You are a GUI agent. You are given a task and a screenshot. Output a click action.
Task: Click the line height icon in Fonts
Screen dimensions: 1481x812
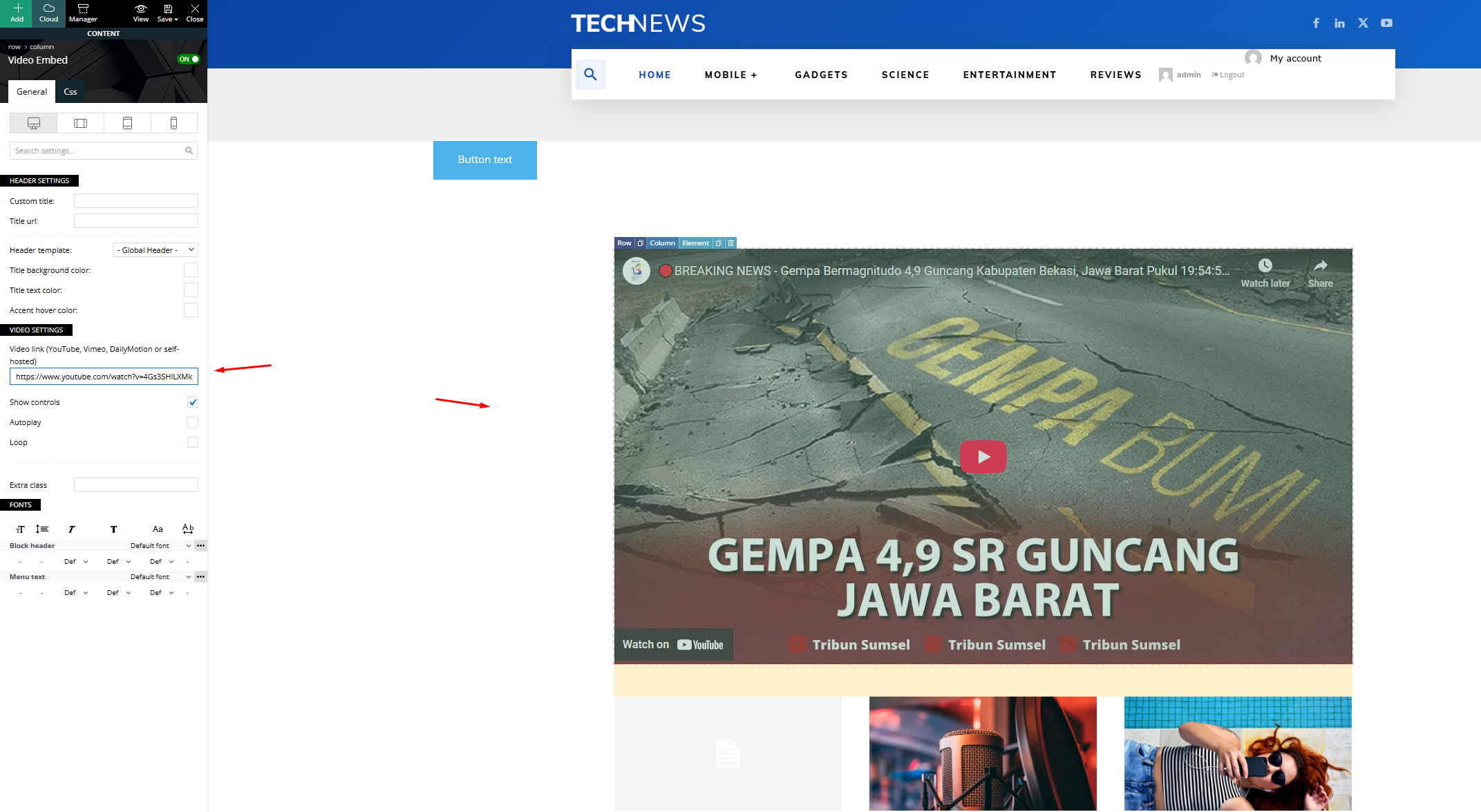click(42, 529)
